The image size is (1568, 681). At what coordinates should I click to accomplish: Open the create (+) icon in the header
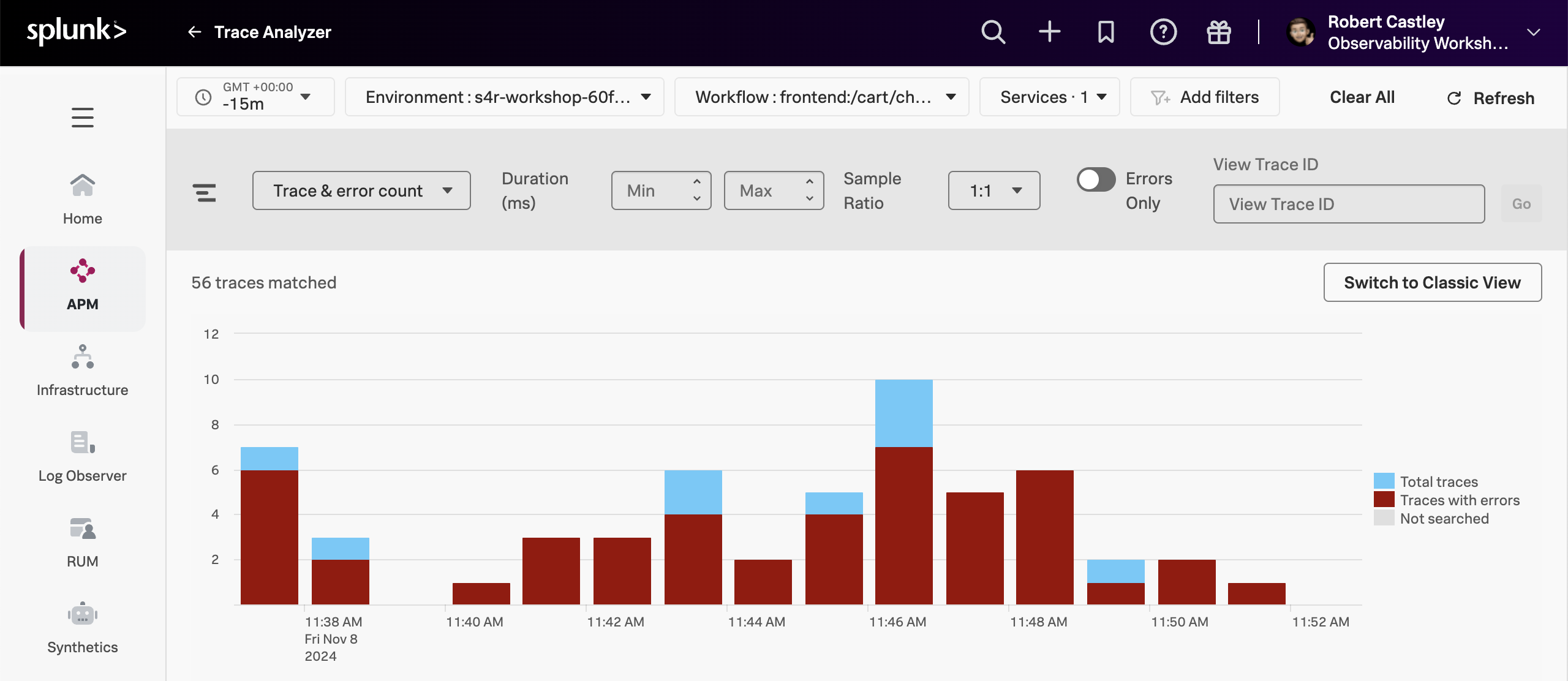point(1049,32)
